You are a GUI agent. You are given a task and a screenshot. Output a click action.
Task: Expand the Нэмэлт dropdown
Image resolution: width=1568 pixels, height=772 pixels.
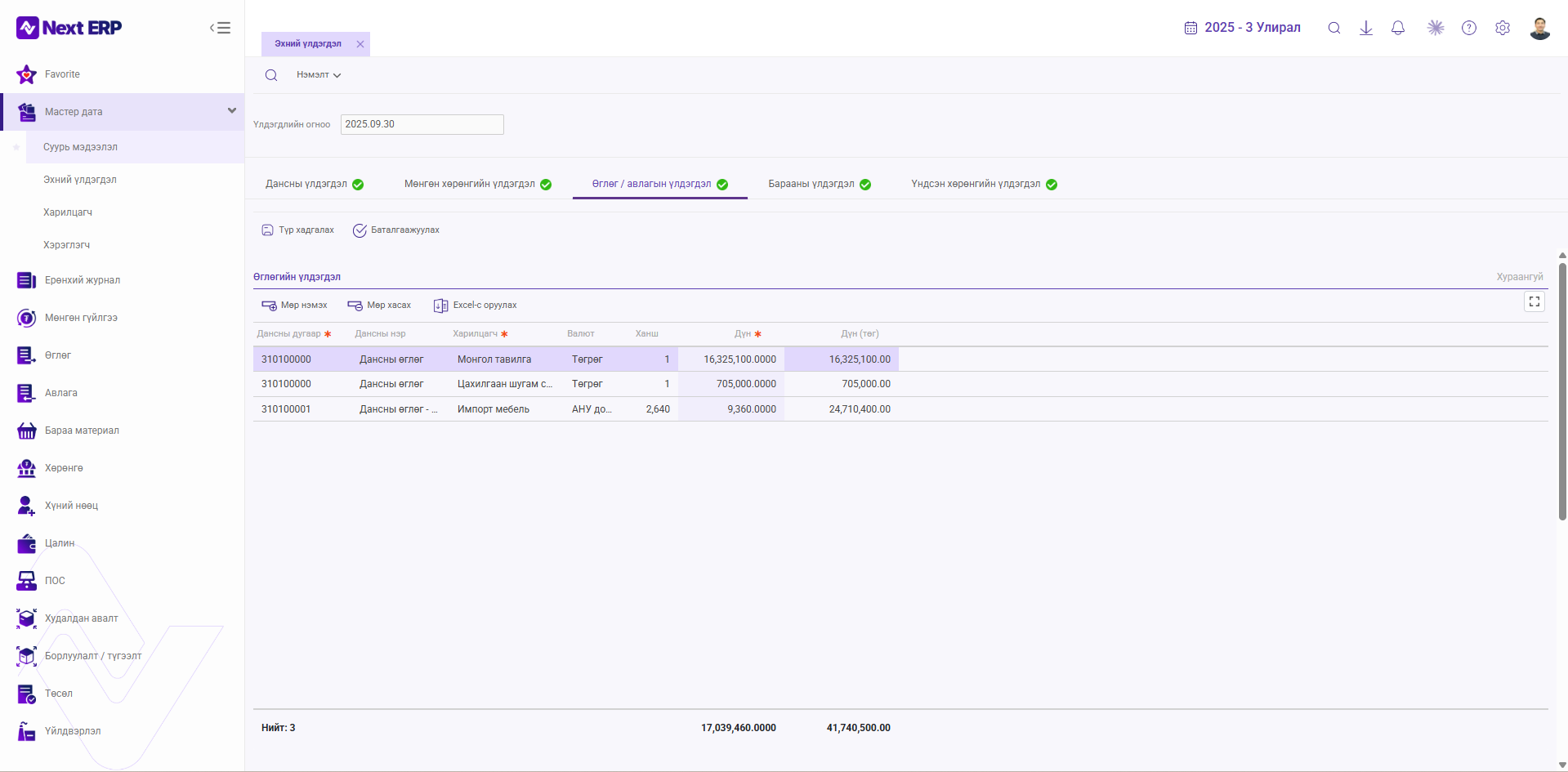pyautogui.click(x=319, y=75)
